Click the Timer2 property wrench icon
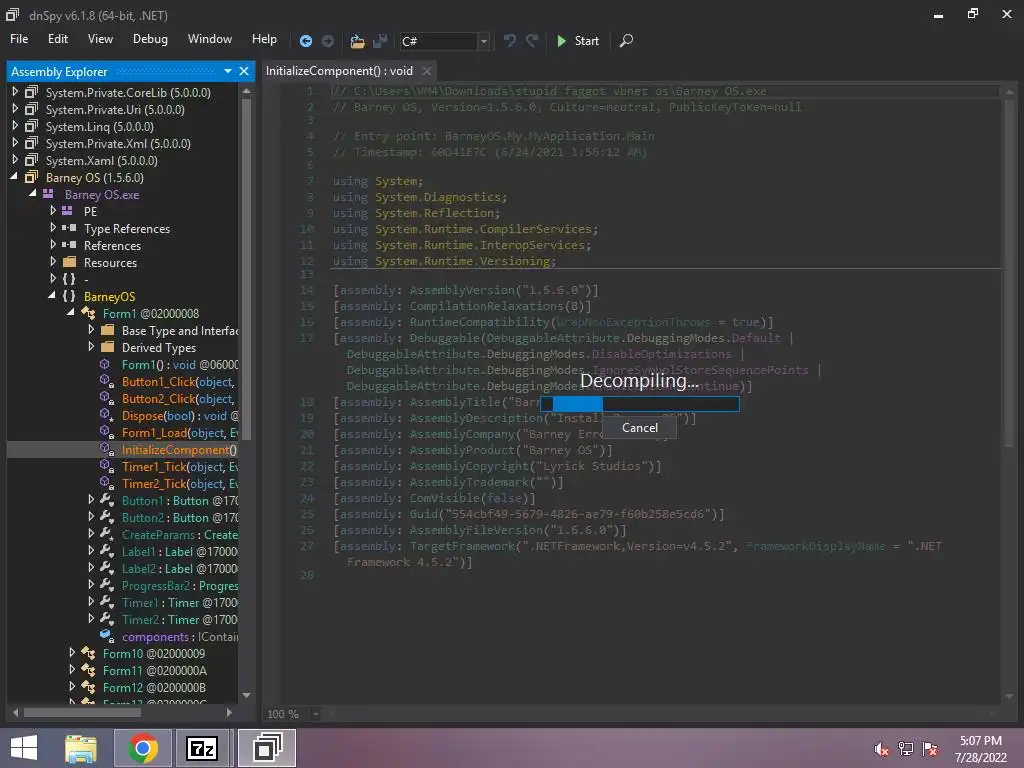This screenshot has height=768, width=1024. pos(107,619)
